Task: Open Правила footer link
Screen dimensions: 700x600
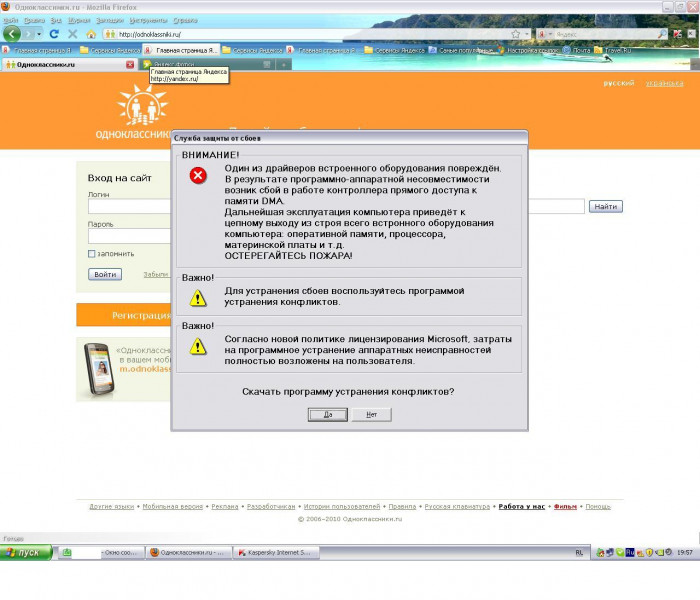Action: [x=402, y=507]
